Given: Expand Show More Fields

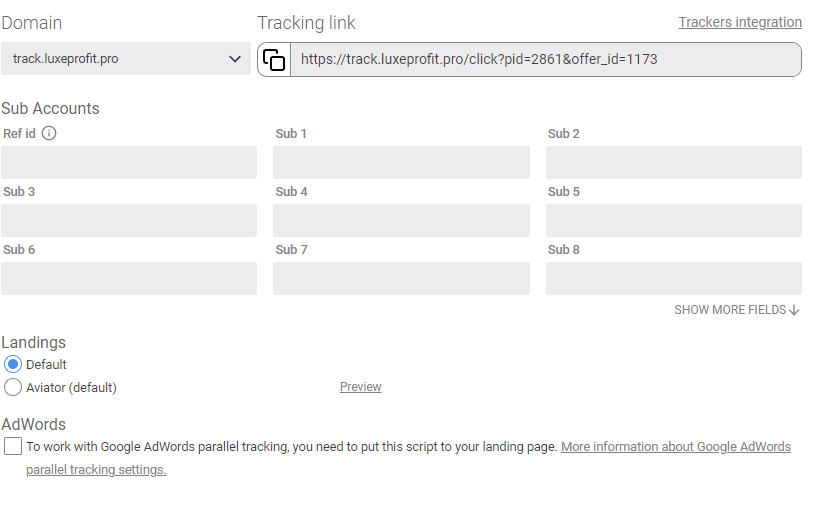Looking at the screenshot, I should pos(736,310).
